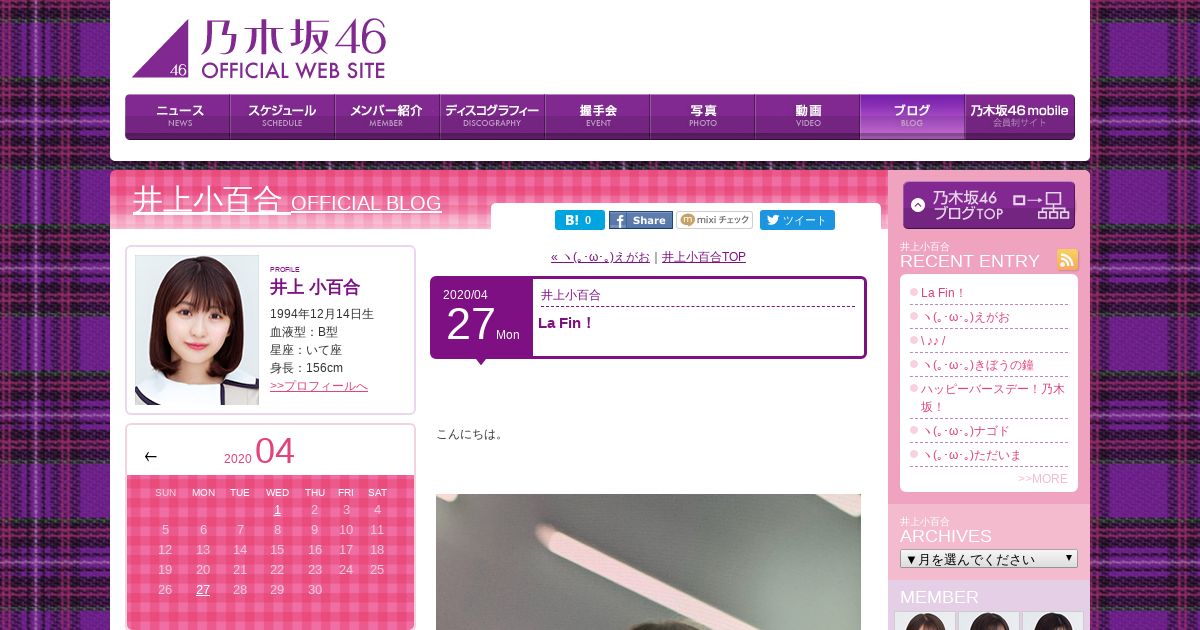The image size is (1200, 630).
Task: Open the ブログ BLOG menu
Action: coord(912,116)
